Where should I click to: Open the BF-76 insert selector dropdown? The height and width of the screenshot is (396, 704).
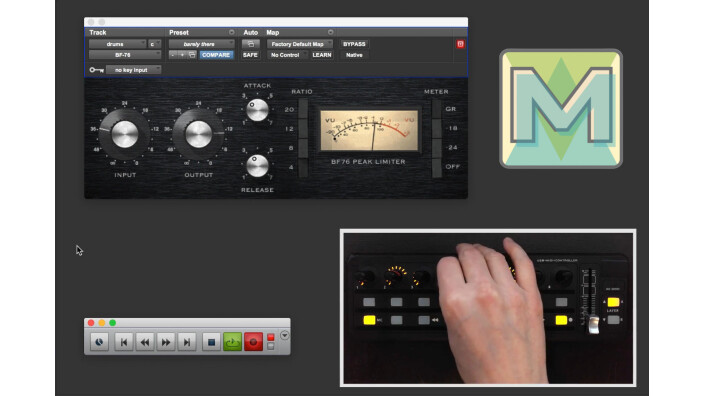click(125, 55)
